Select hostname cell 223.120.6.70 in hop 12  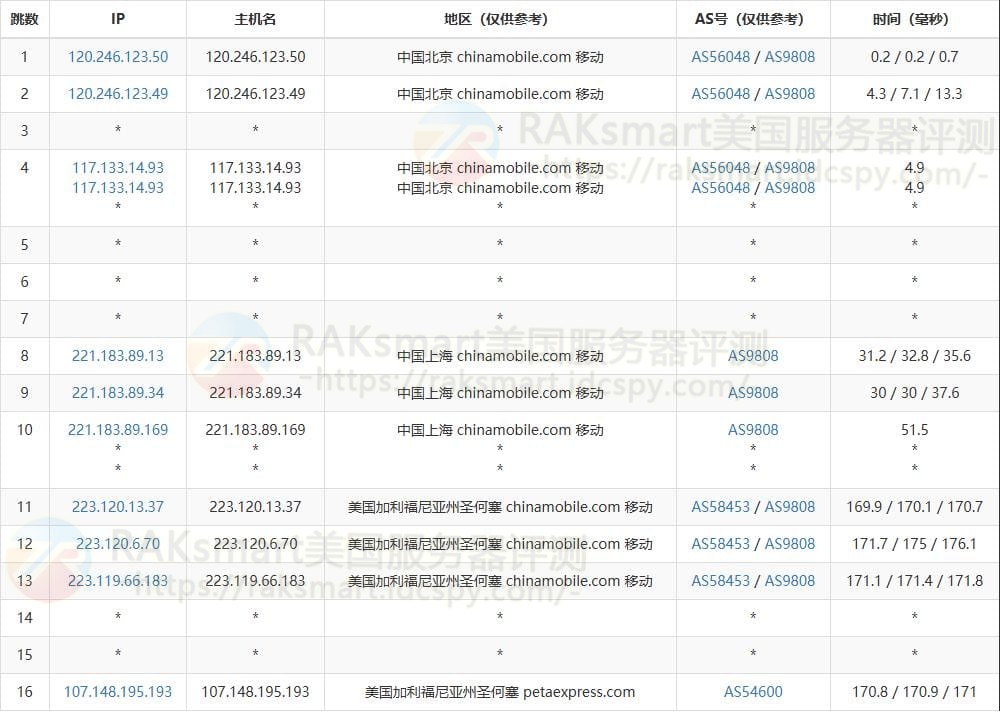(x=255, y=544)
